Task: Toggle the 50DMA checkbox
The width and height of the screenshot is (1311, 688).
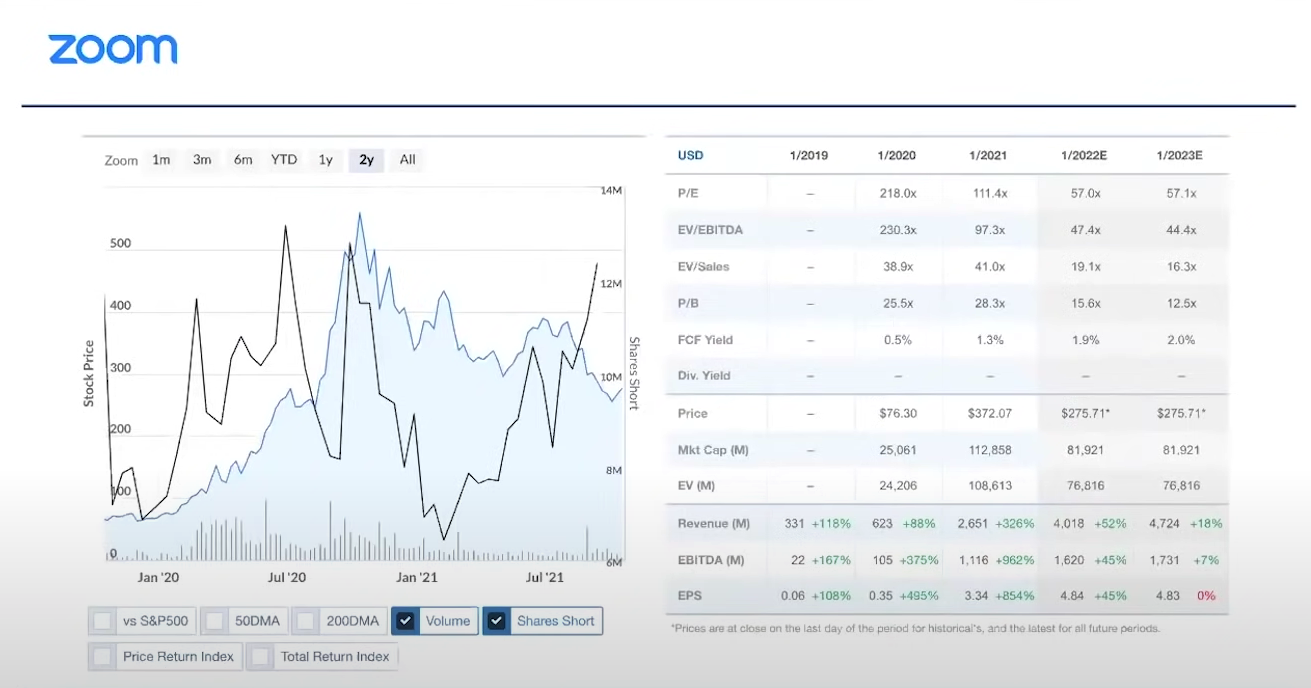Action: pos(215,621)
